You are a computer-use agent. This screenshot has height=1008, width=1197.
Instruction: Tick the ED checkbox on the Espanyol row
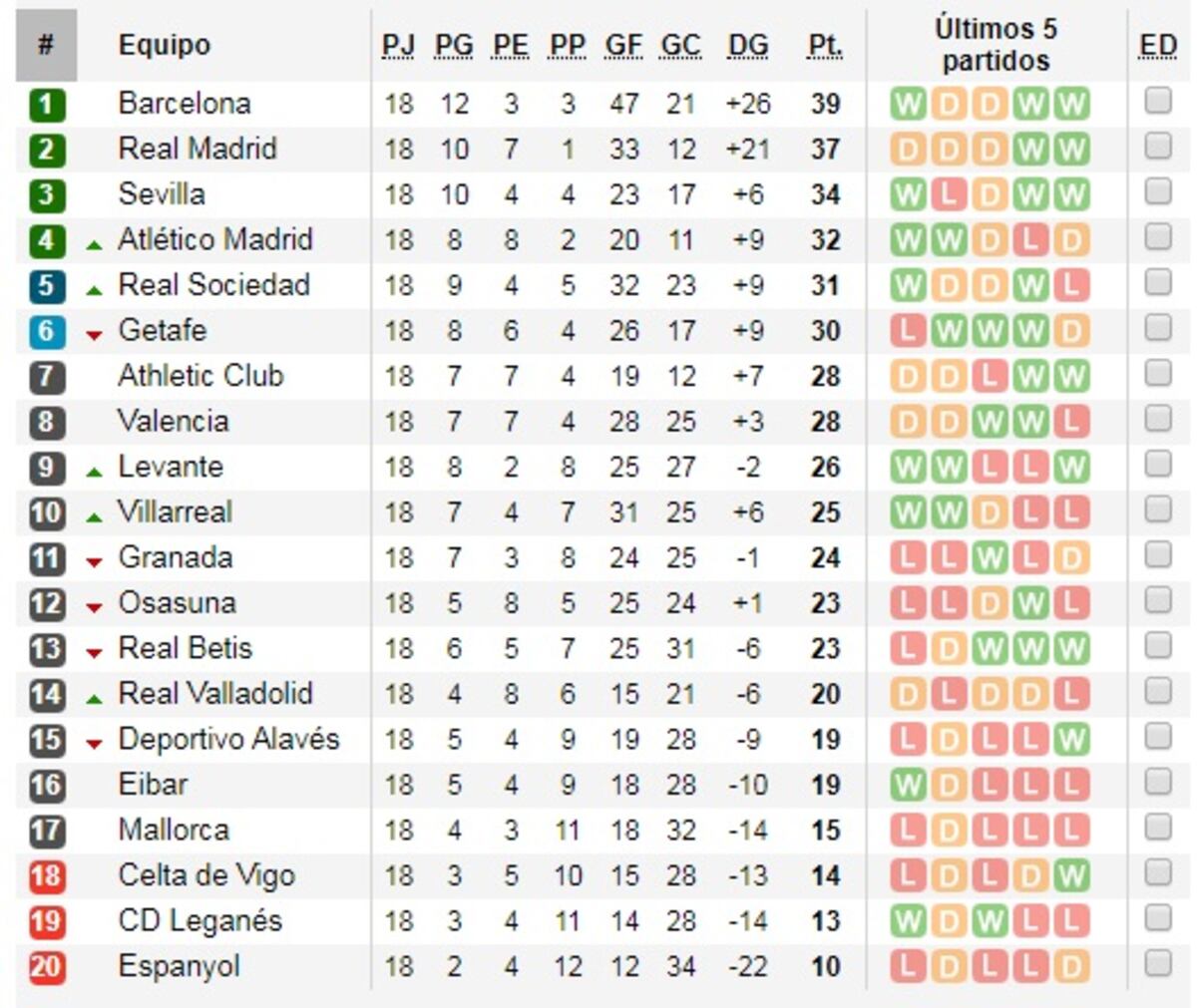(x=1159, y=964)
